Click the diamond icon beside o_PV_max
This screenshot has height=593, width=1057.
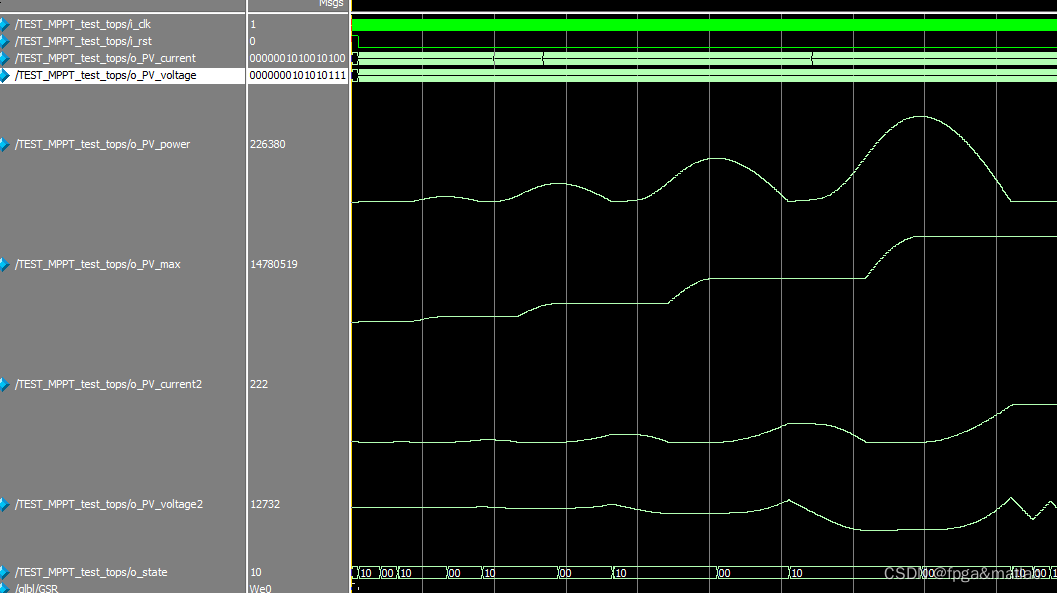tap(7, 263)
